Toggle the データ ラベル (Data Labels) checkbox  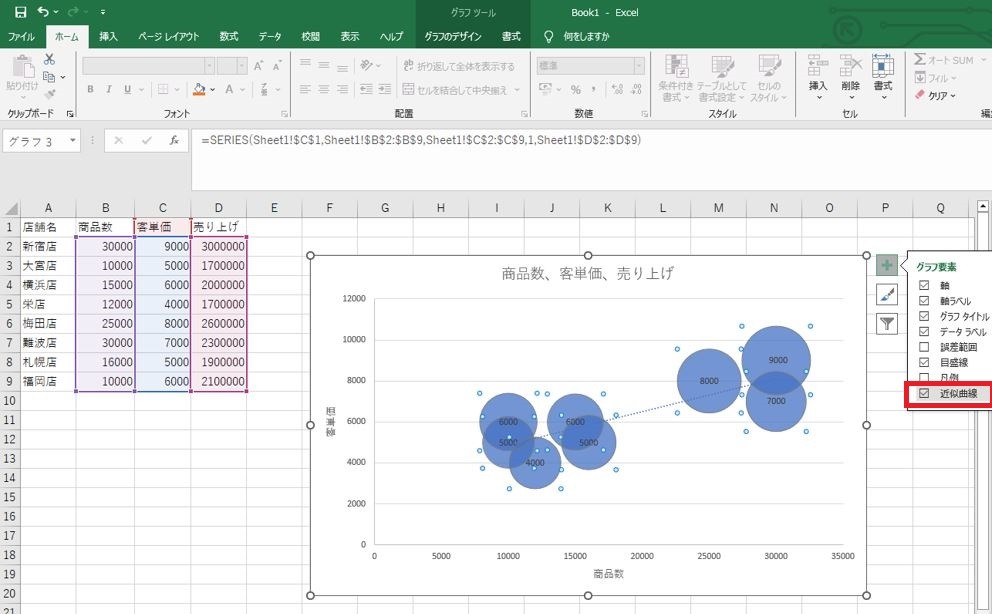click(x=924, y=331)
